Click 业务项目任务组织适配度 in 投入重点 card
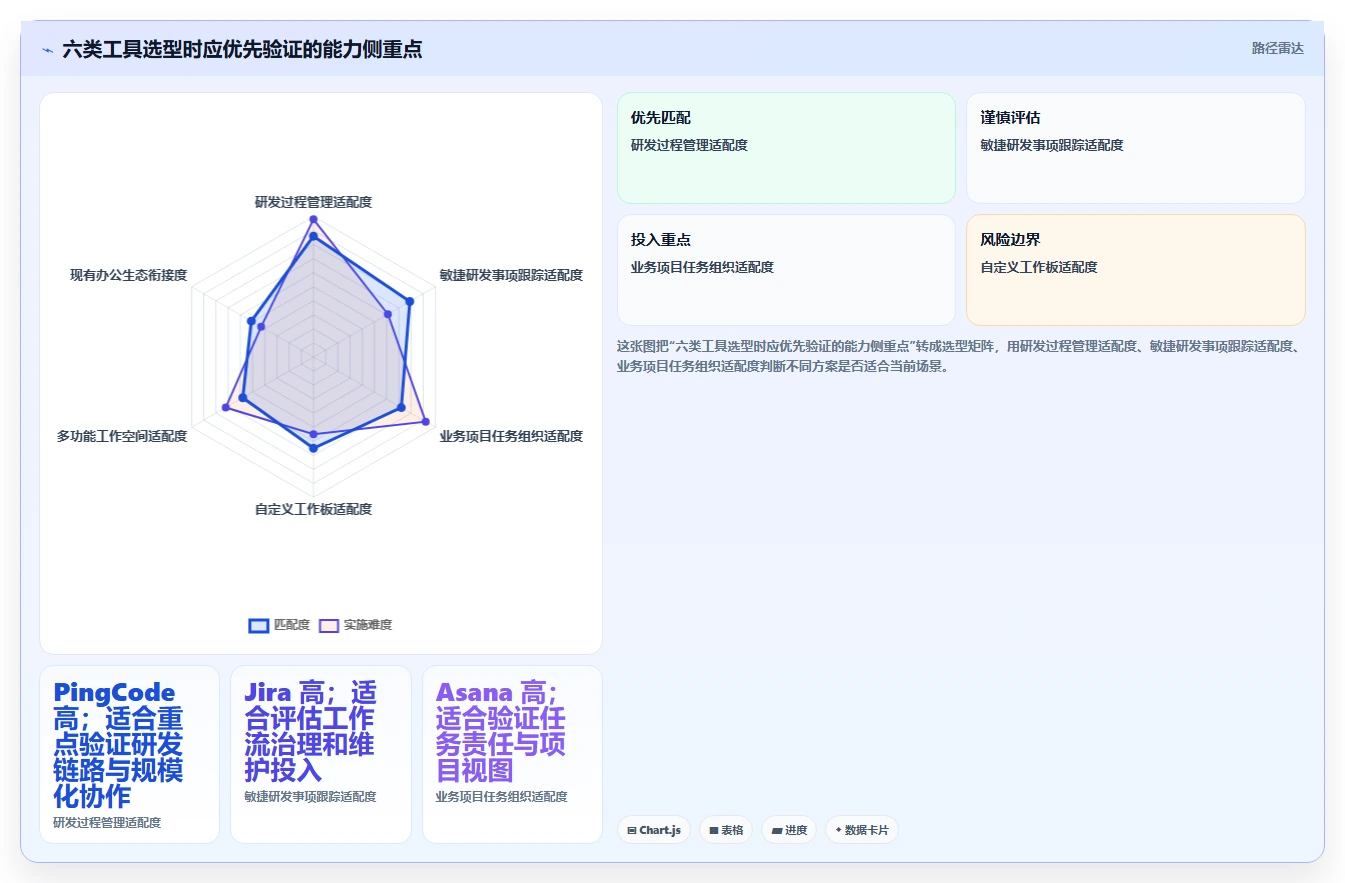 point(702,267)
